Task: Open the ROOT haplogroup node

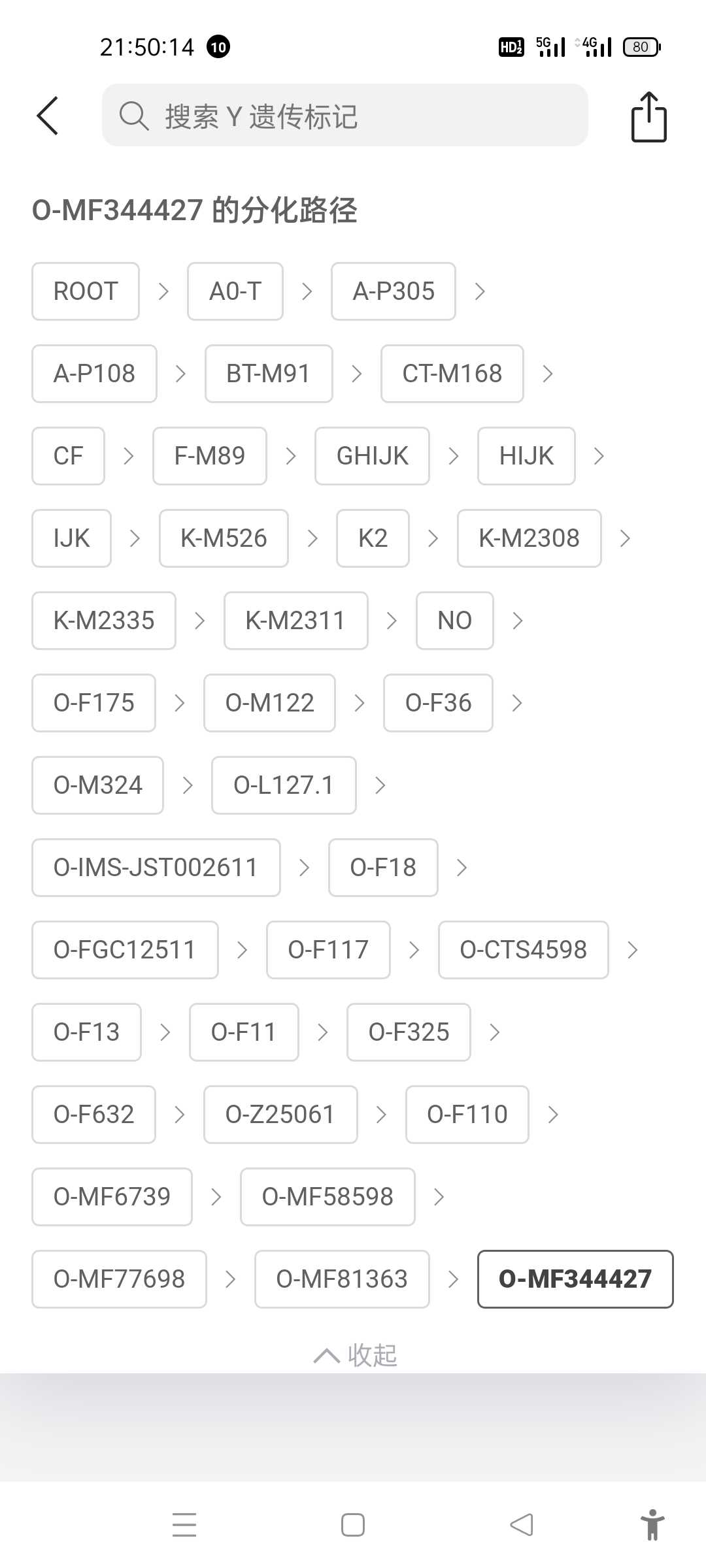Action: click(86, 291)
